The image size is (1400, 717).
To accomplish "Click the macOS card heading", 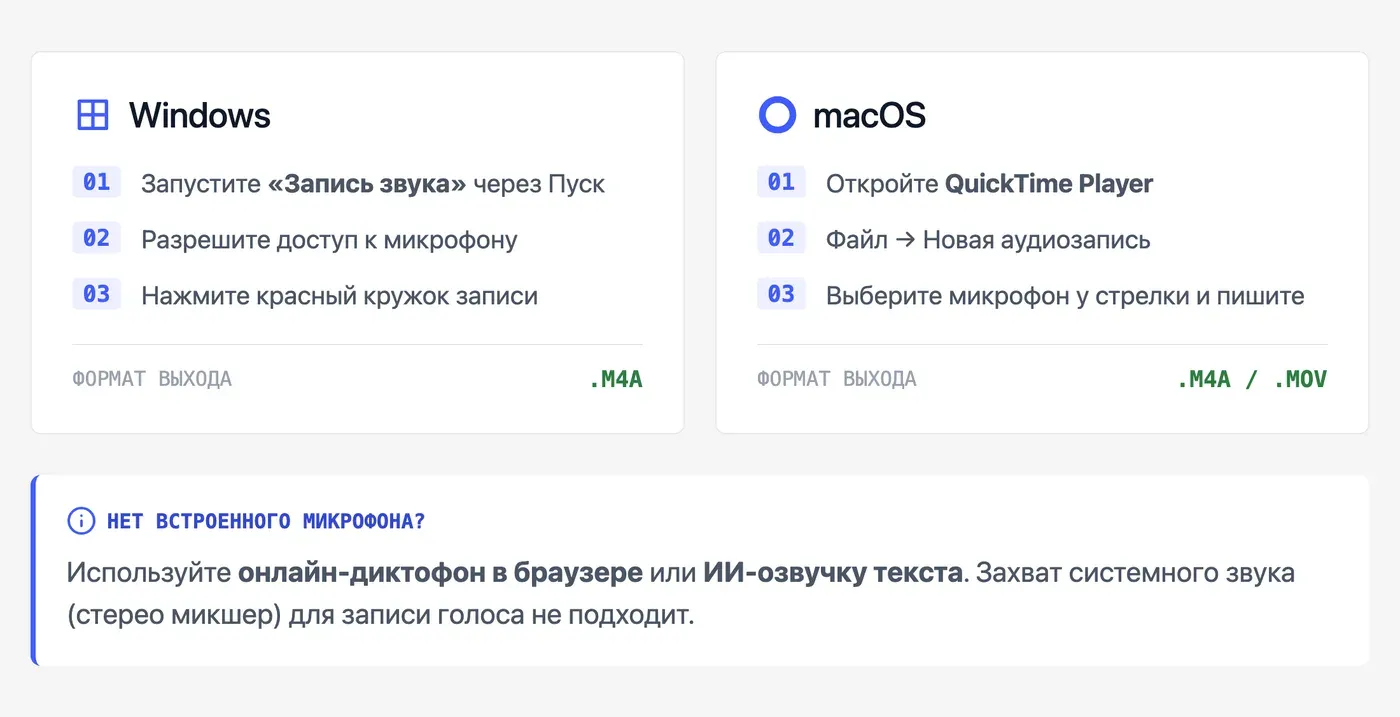I will tap(869, 115).
